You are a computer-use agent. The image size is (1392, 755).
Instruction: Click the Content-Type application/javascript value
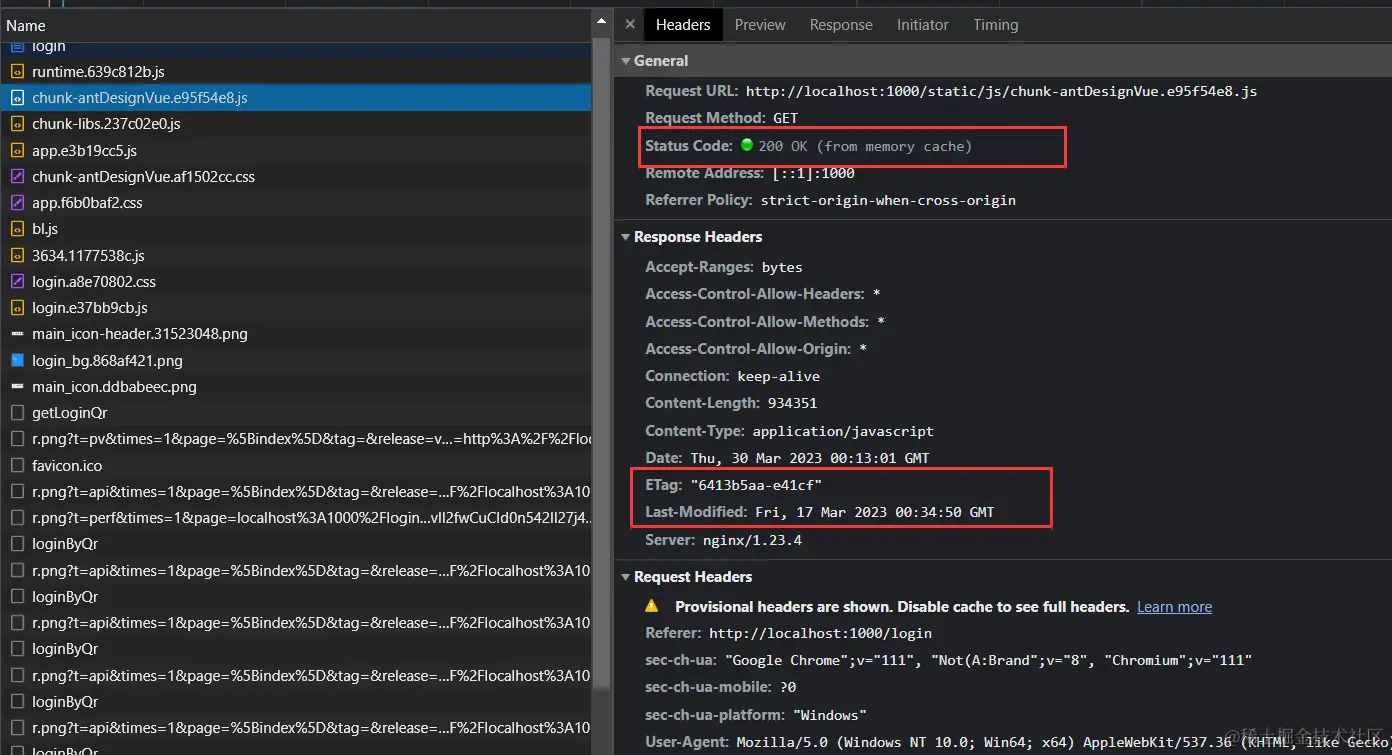(843, 431)
